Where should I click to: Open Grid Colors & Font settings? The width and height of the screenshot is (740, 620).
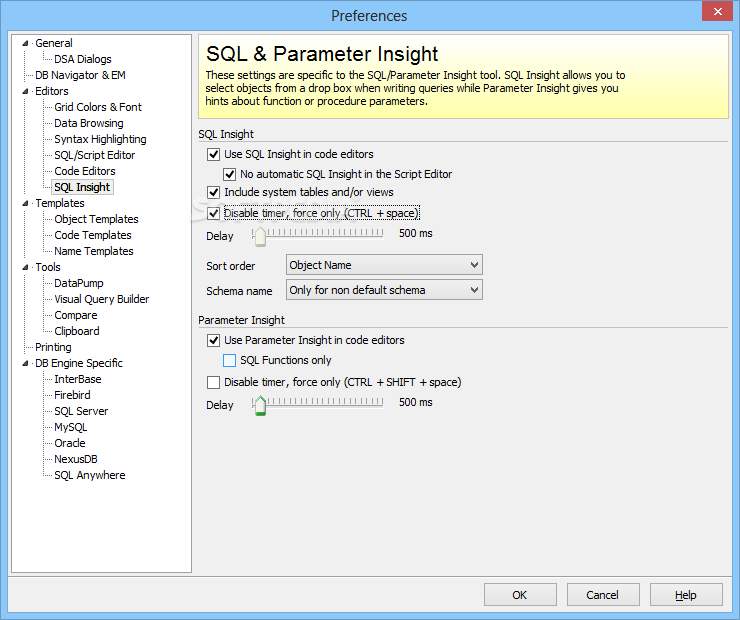[98, 108]
